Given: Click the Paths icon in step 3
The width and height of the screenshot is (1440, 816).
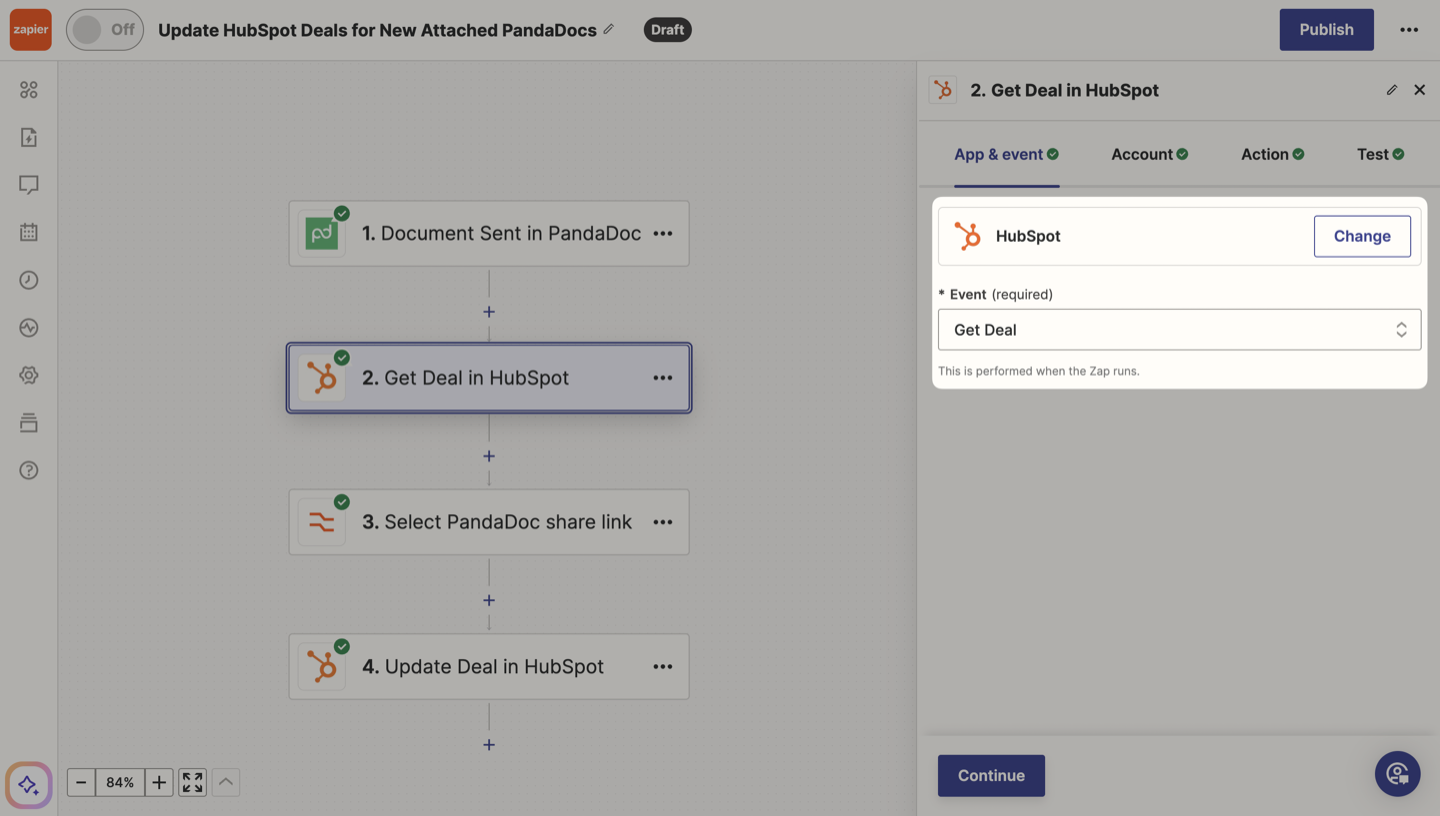Looking at the screenshot, I should pyautogui.click(x=322, y=522).
